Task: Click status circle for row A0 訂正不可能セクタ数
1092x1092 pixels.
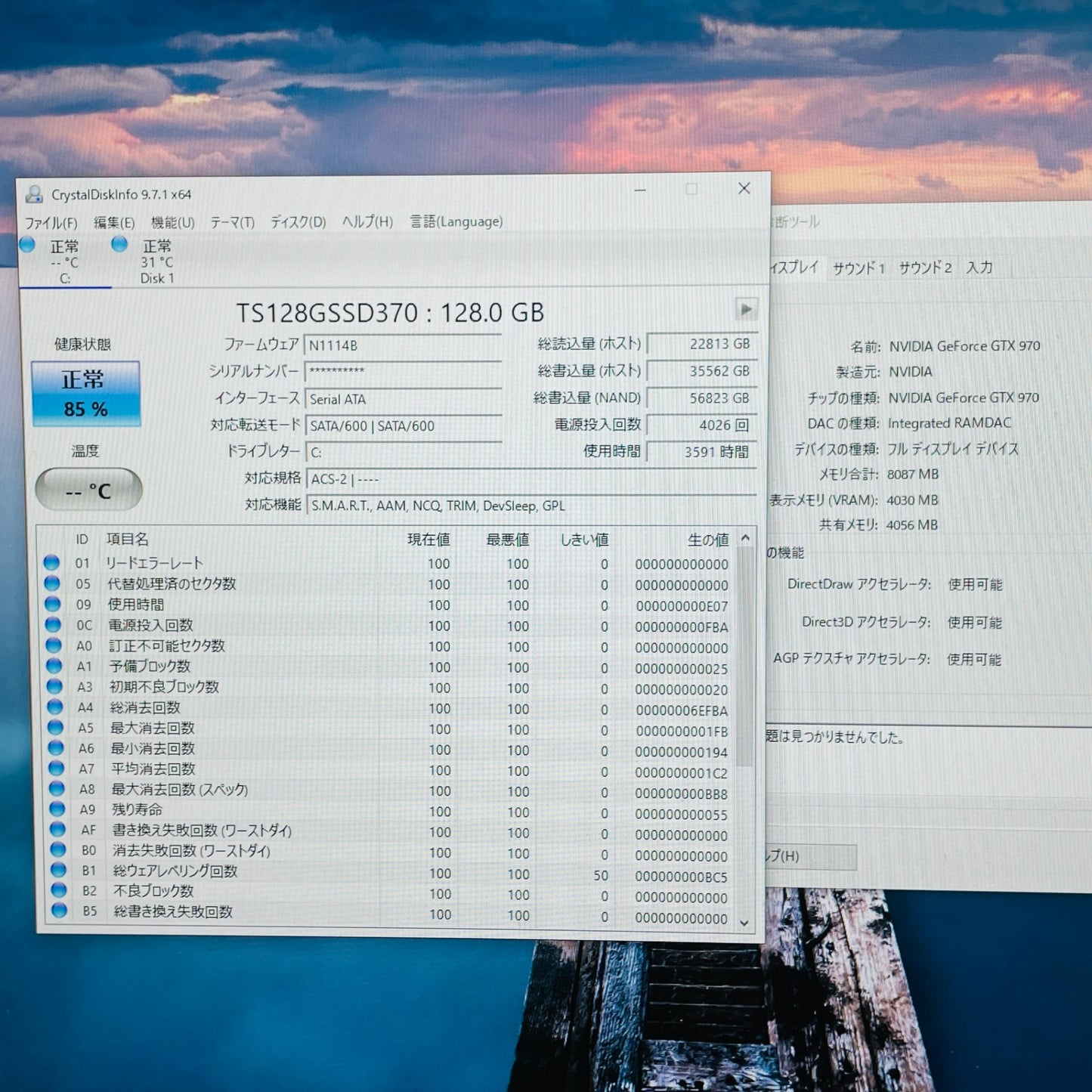Action: coord(54,645)
